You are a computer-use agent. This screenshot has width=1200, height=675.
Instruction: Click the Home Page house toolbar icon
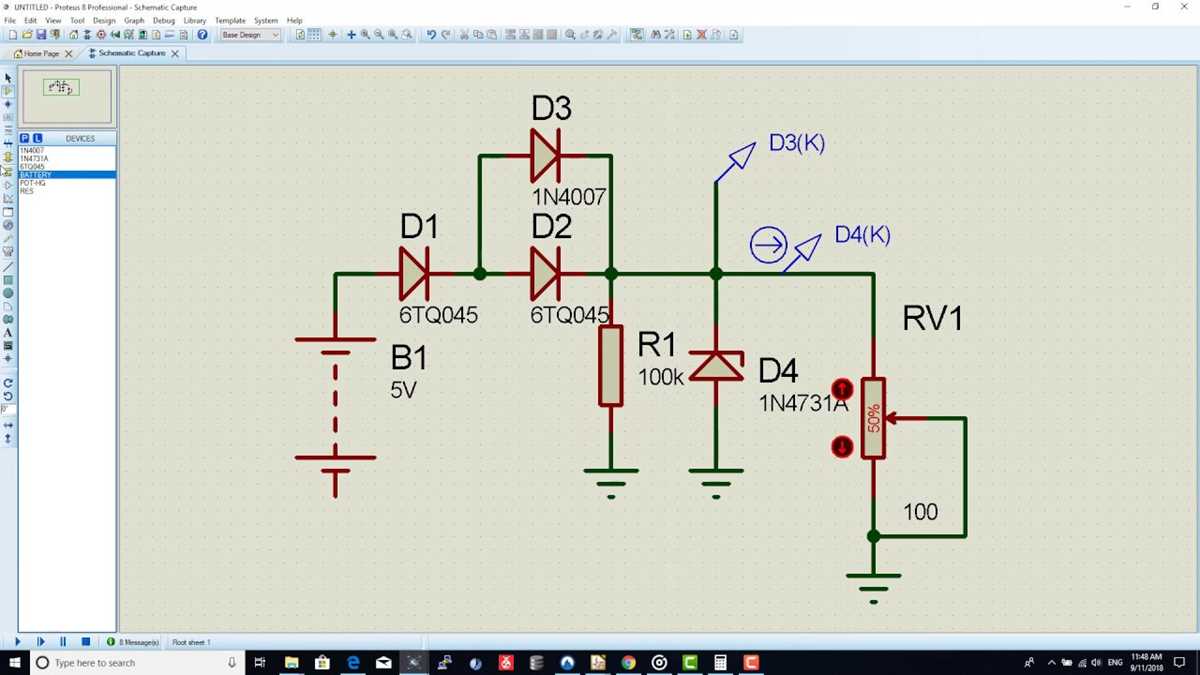tap(73, 35)
